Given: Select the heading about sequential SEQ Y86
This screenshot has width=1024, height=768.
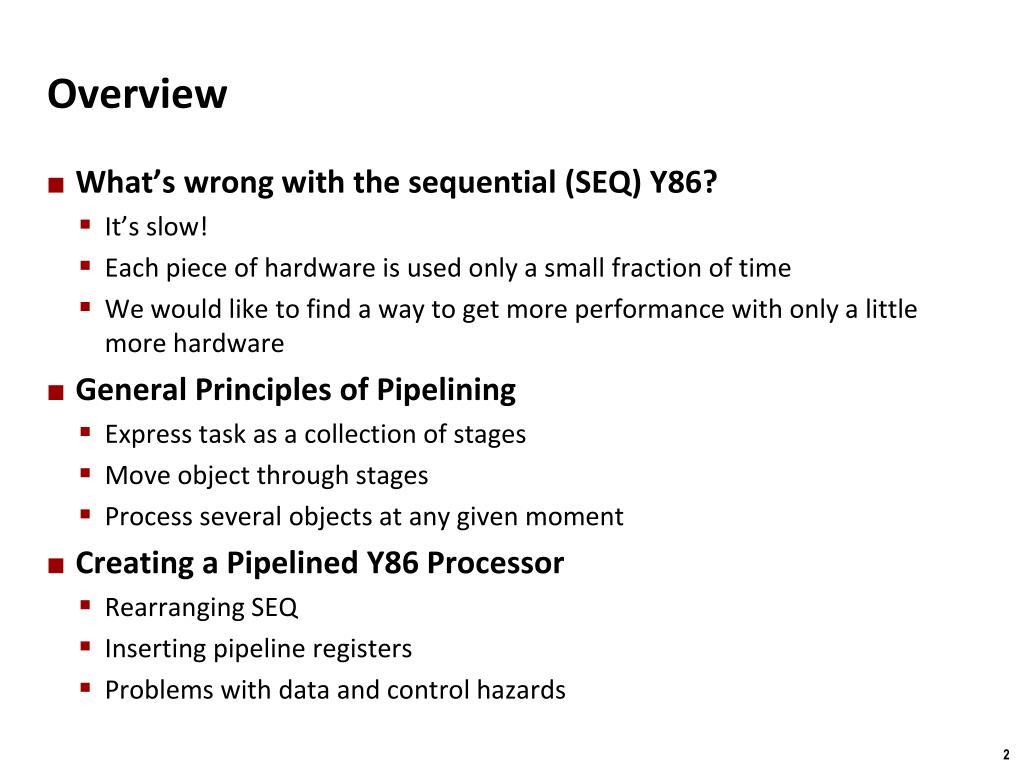Looking at the screenshot, I should 396,182.
